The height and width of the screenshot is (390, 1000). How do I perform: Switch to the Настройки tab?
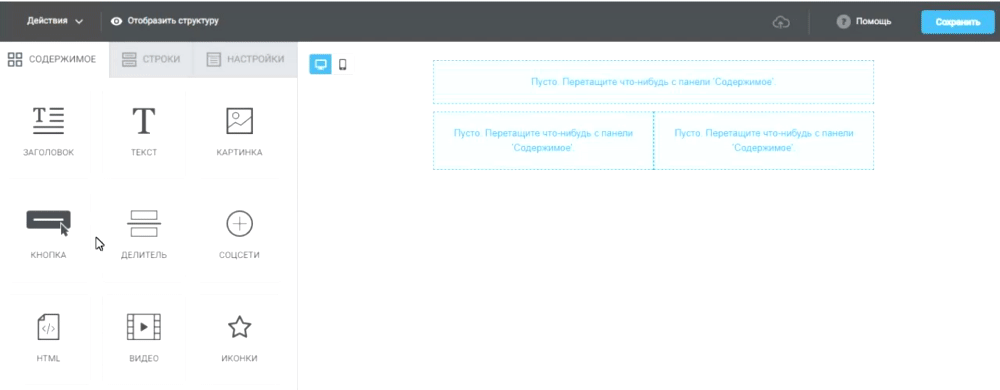(246, 59)
